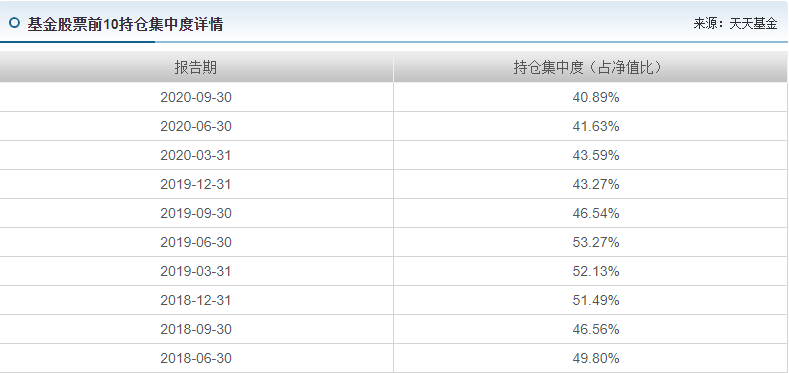
Task: Select the 46.56% concentration value
Action: (x=596, y=329)
